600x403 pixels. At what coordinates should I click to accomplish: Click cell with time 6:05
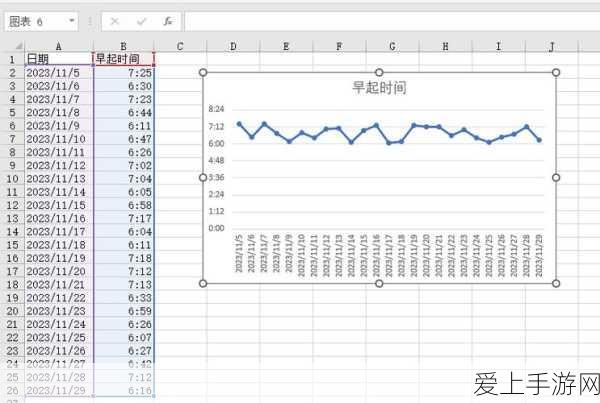[124, 192]
